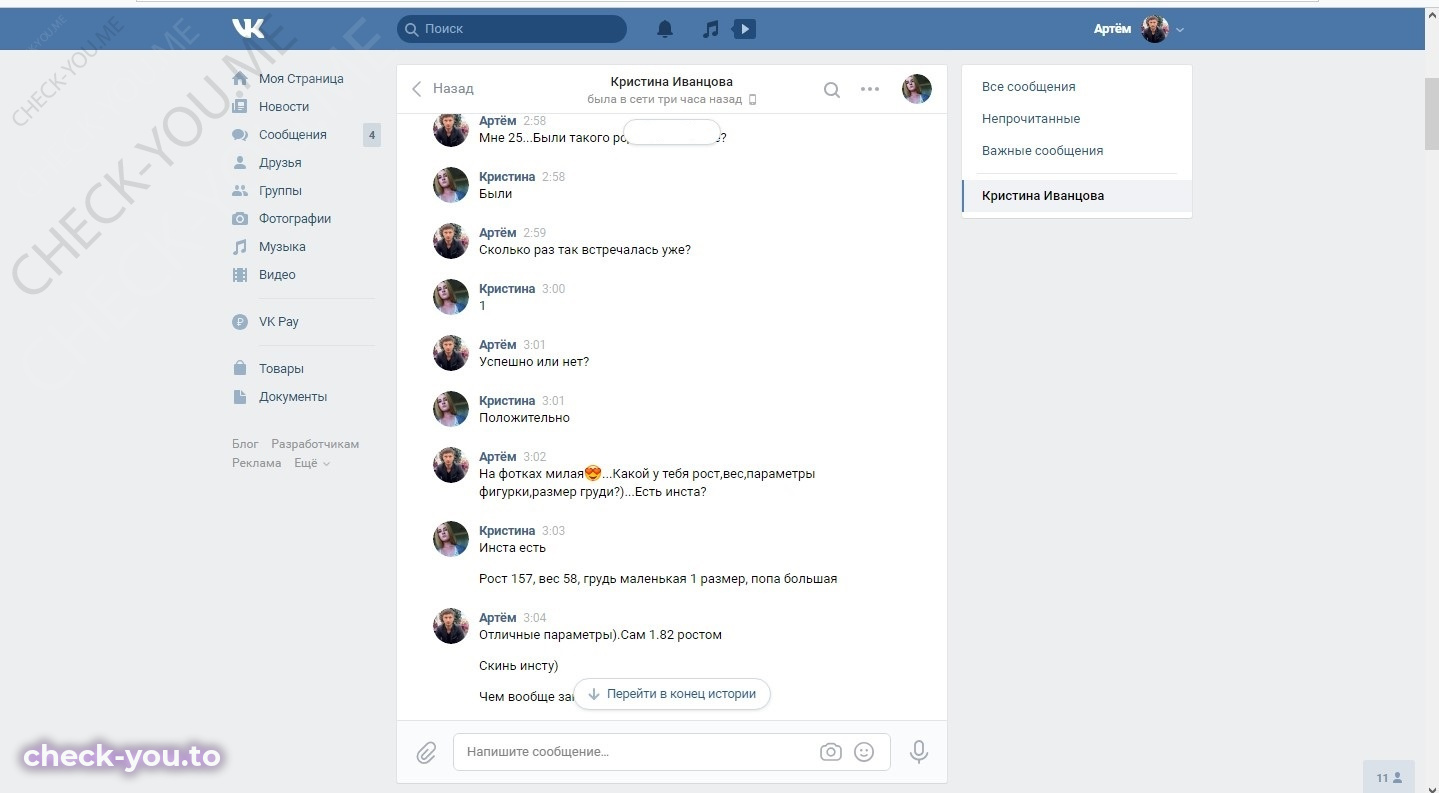Click the unread messages badge 4
The width and height of the screenshot is (1439, 793).
pos(372,135)
